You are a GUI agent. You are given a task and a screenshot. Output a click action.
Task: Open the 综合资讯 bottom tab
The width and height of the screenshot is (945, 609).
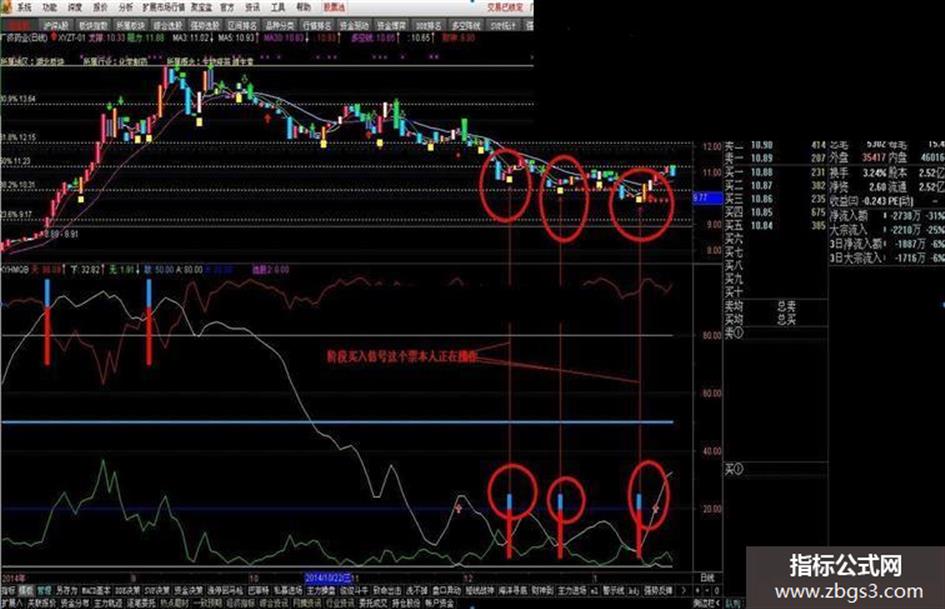pyautogui.click(x=273, y=602)
